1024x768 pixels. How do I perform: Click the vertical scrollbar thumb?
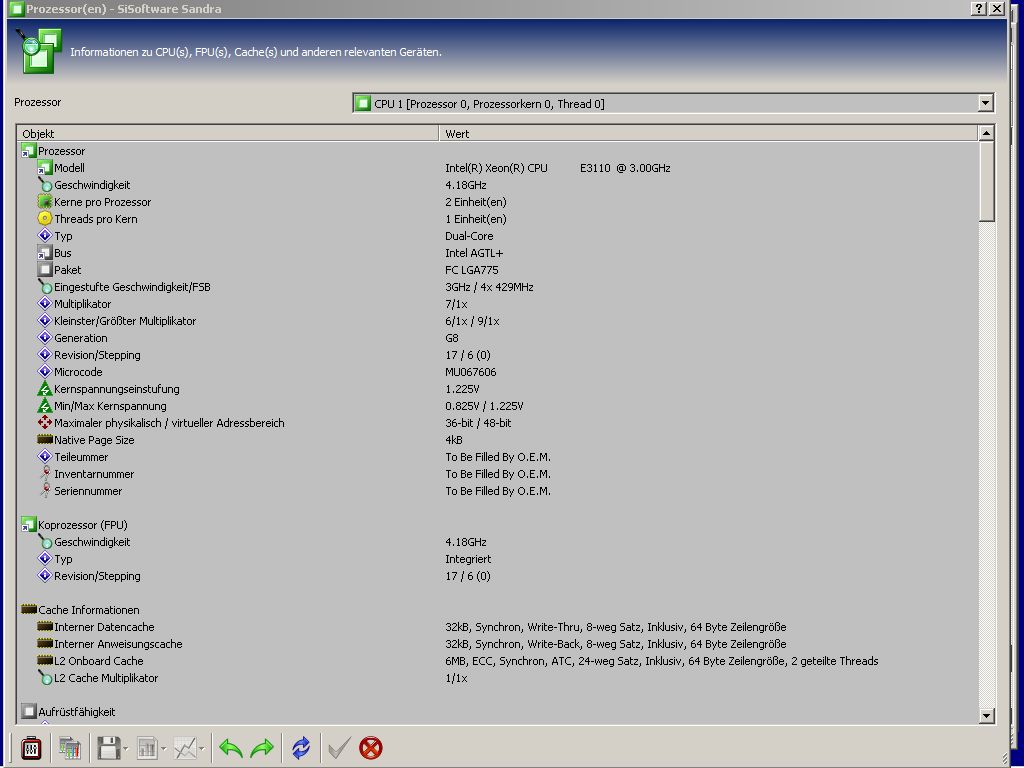[986, 182]
